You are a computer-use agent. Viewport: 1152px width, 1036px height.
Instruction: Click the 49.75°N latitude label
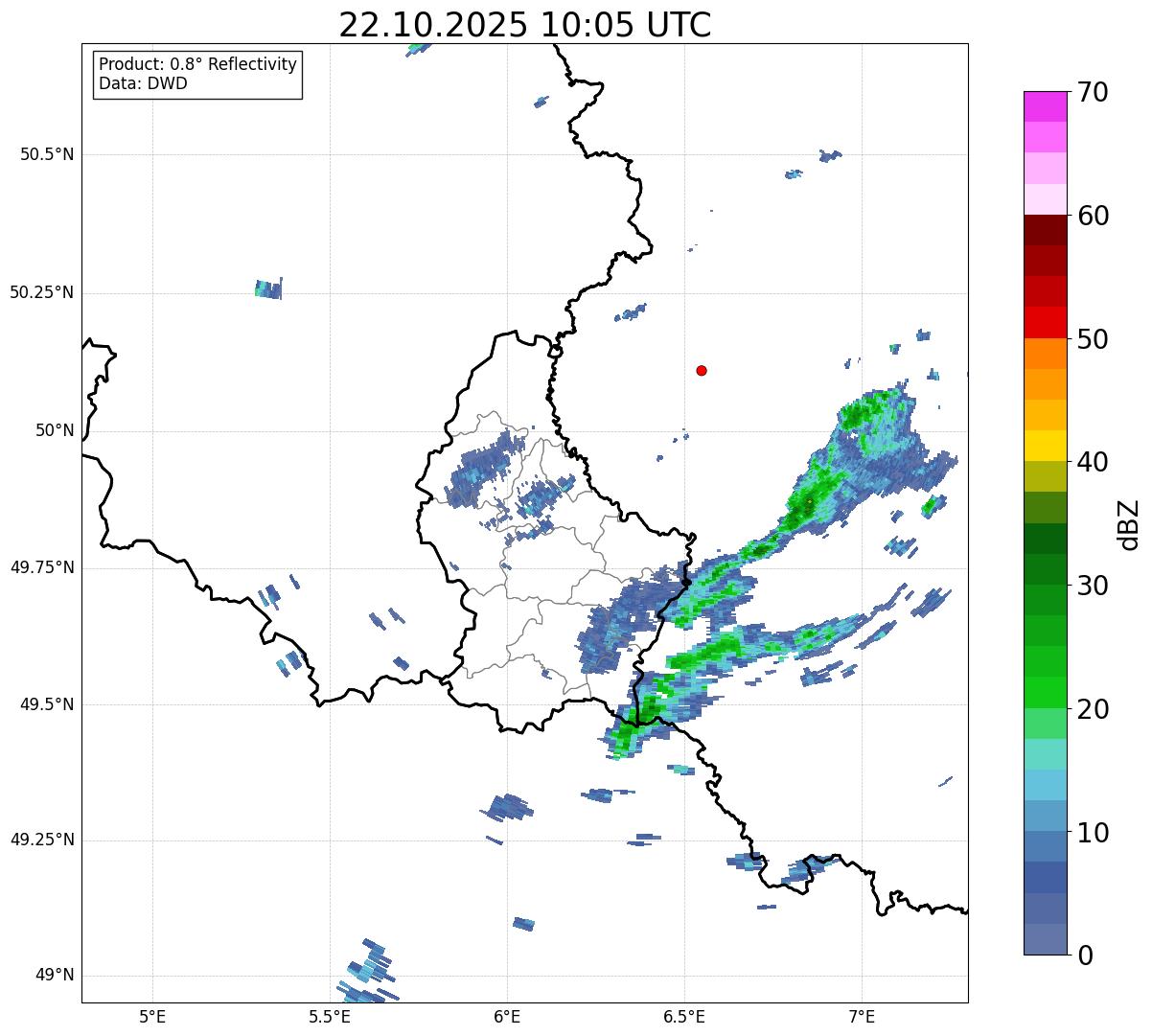42,567
